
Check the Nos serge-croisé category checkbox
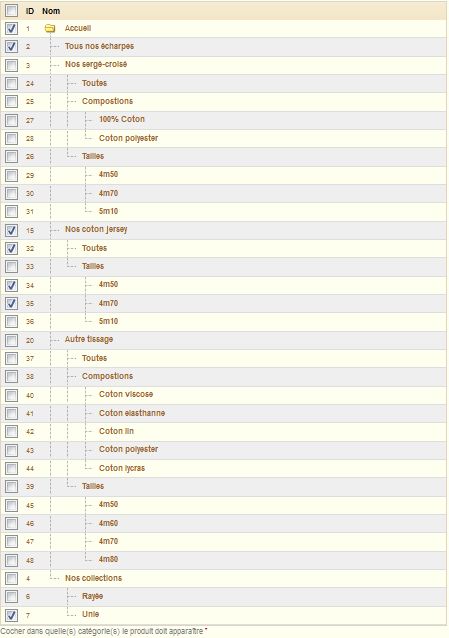11,65
